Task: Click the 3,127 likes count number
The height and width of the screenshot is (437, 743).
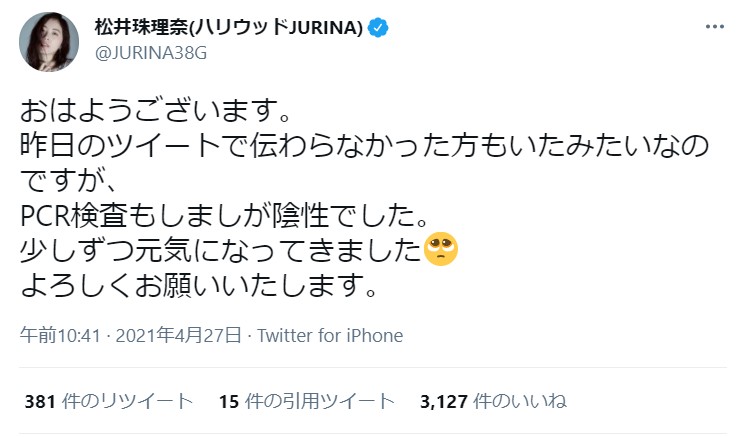Action: (x=446, y=402)
